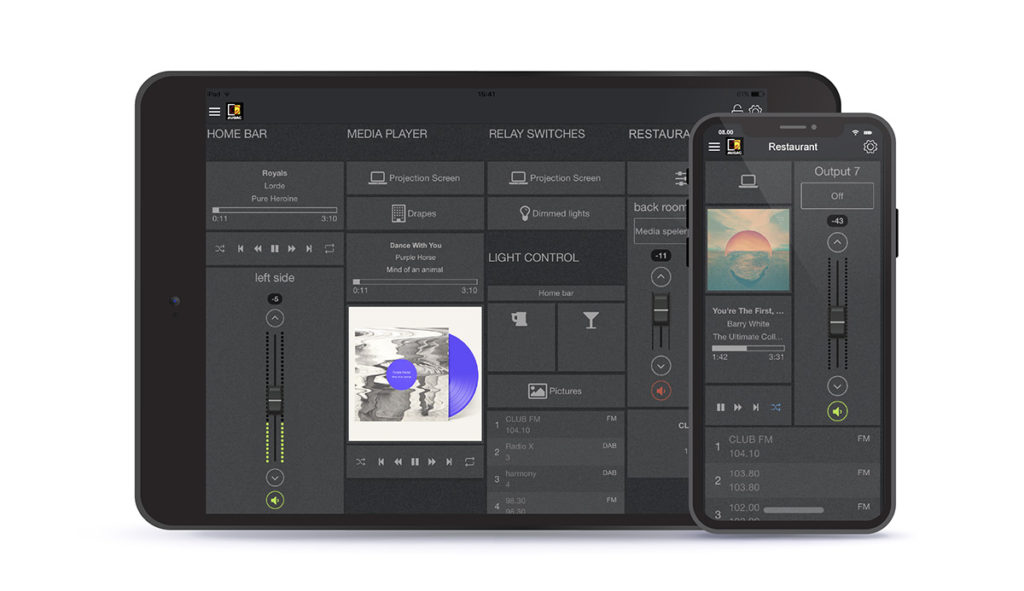Toggle shuffle below the vinyl artwork

point(360,462)
